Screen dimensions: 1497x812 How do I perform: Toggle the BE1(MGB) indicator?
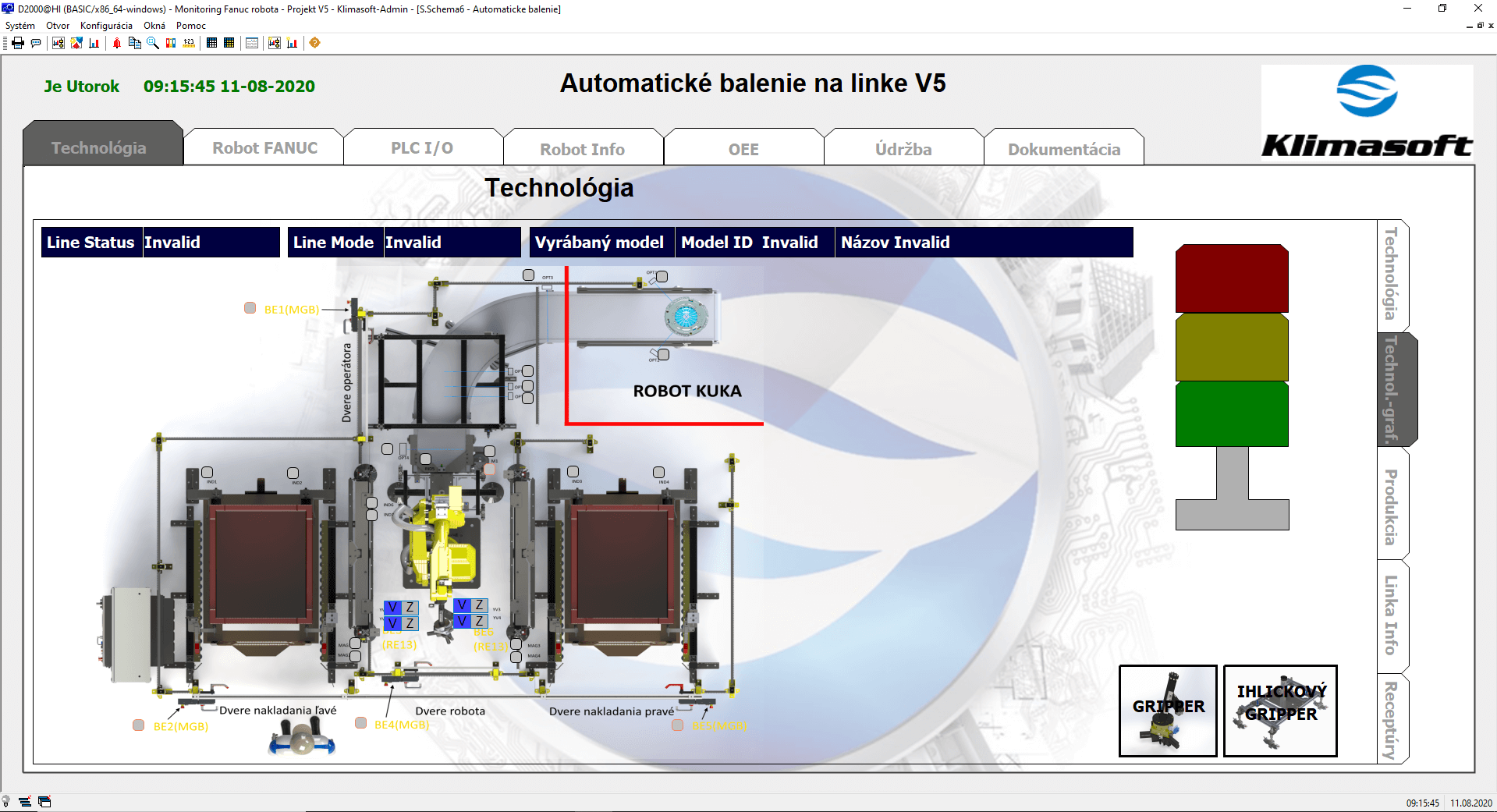pos(250,308)
